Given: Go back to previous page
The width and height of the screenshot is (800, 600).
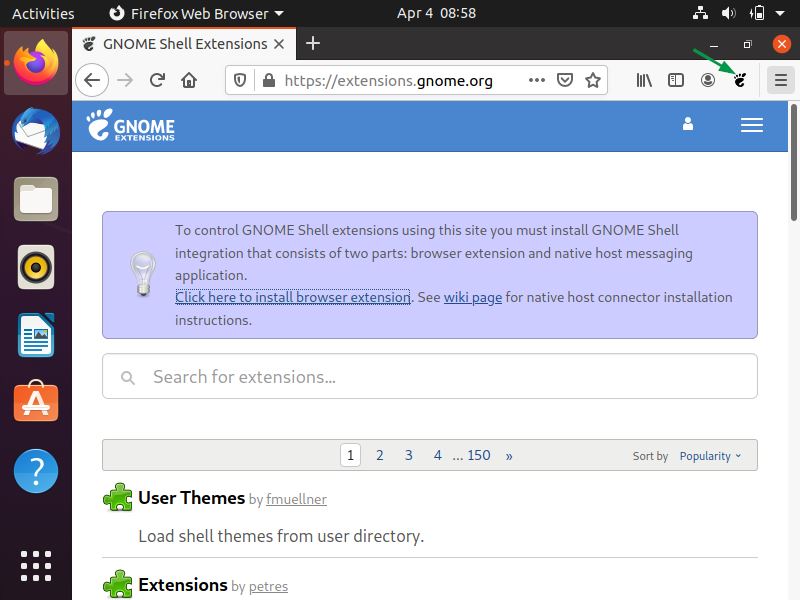Looking at the screenshot, I should tap(92, 80).
